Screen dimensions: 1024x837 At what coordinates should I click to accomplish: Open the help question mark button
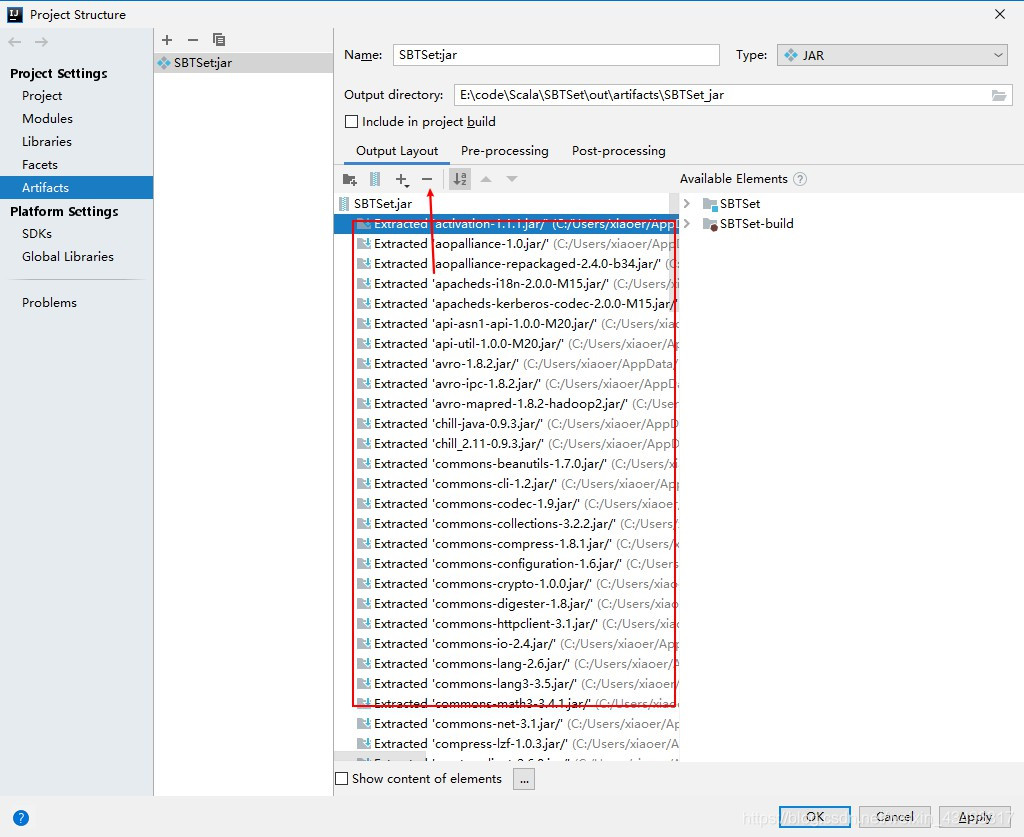pyautogui.click(x=21, y=817)
